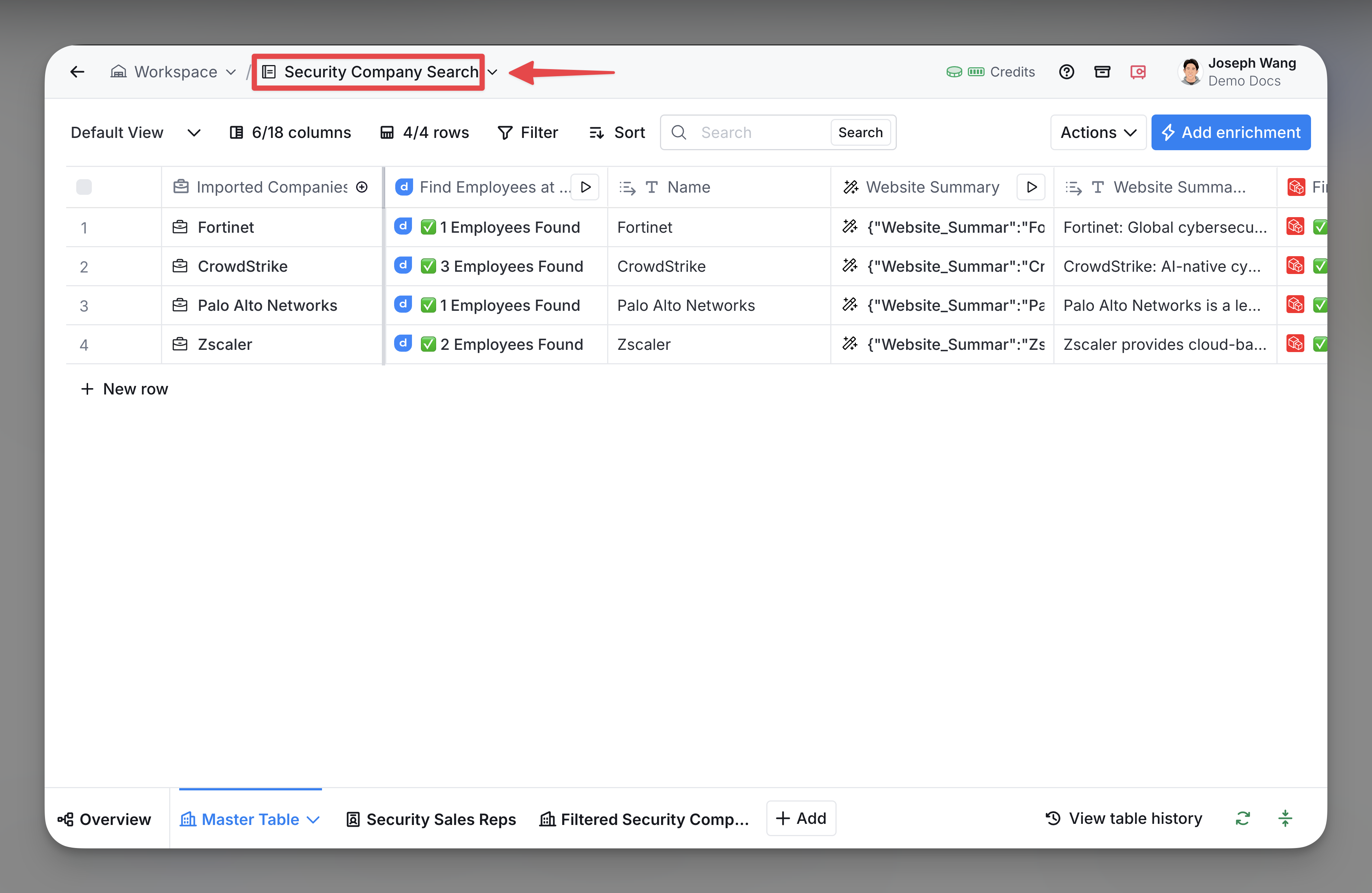Open View table history

(1124, 819)
